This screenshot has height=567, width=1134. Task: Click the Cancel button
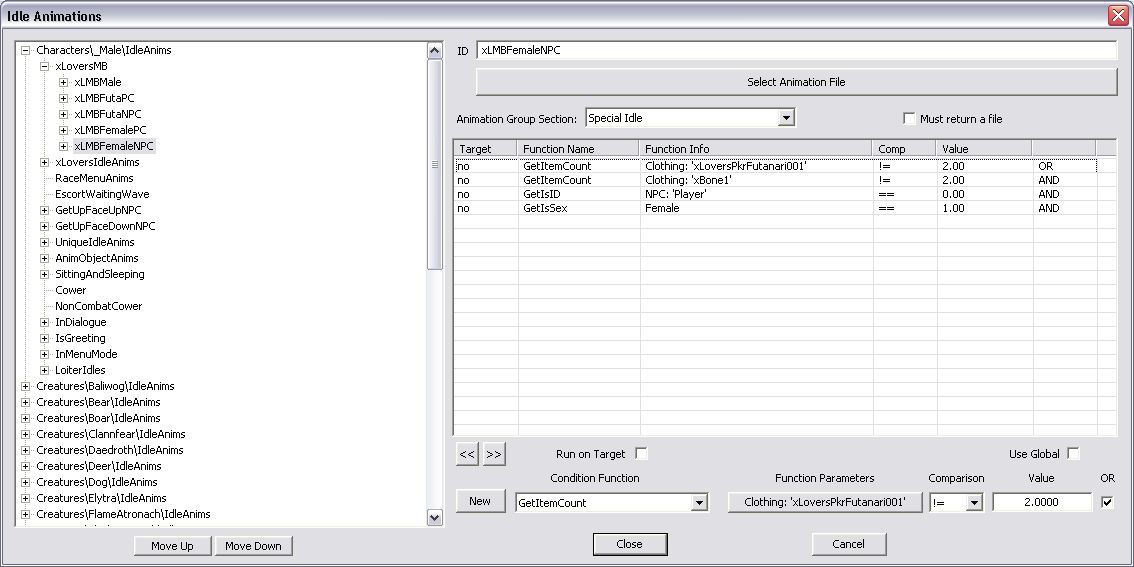[x=848, y=544]
